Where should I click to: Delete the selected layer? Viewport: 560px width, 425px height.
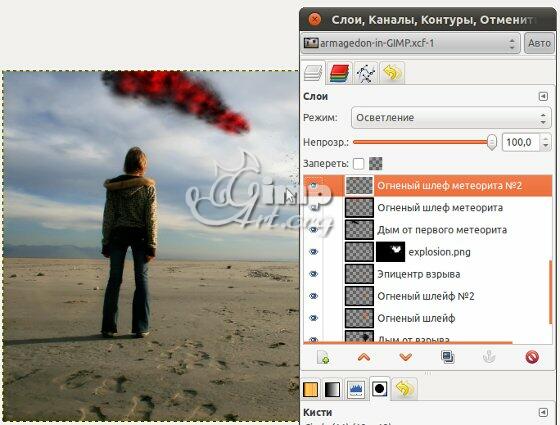532,357
